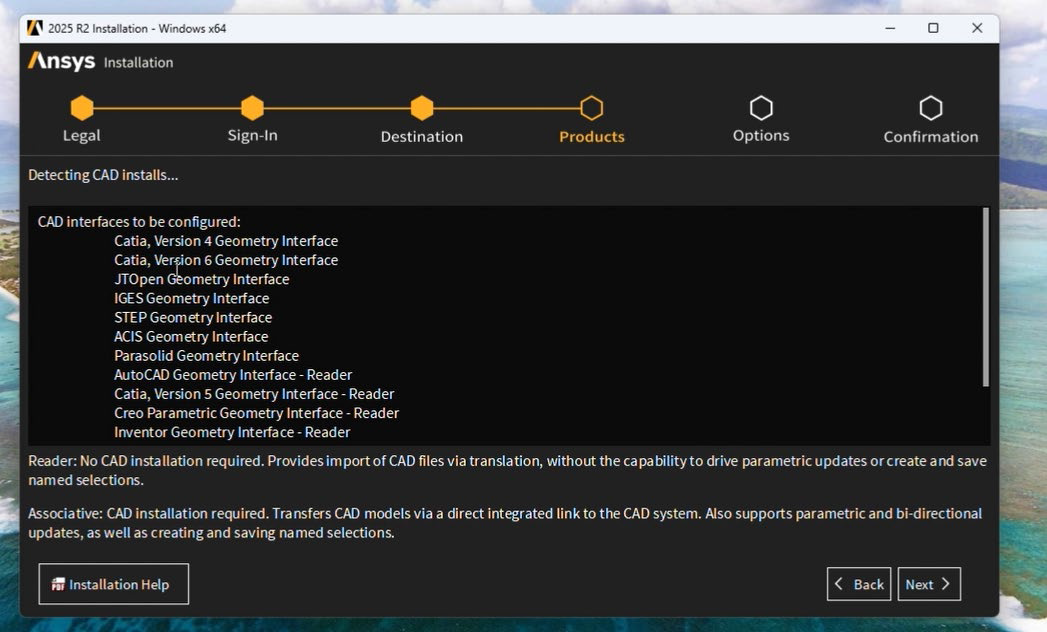The width and height of the screenshot is (1047, 632).
Task: Click the Ansys title bar app icon
Action: [x=35, y=28]
